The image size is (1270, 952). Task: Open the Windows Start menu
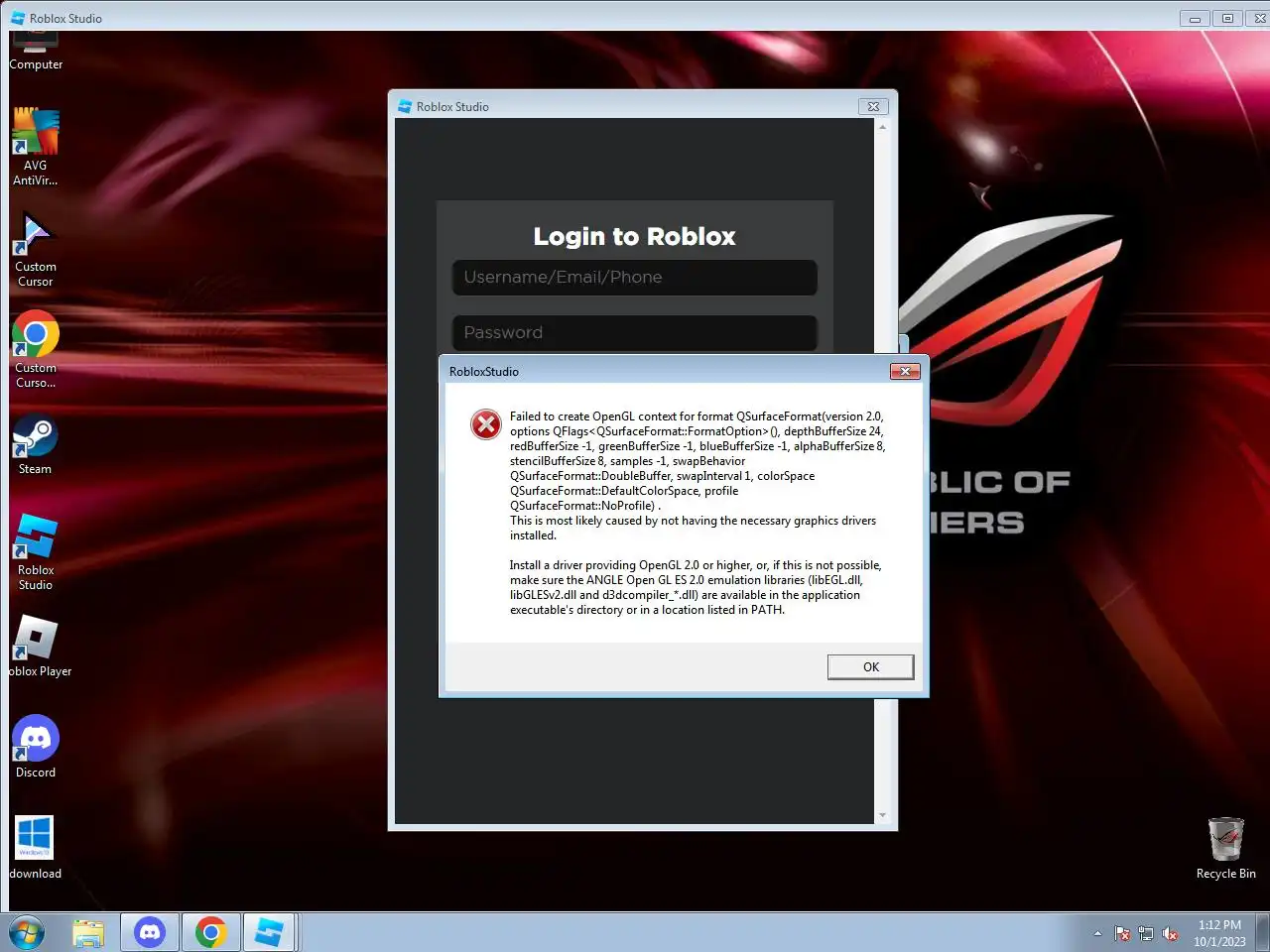tap(27, 932)
